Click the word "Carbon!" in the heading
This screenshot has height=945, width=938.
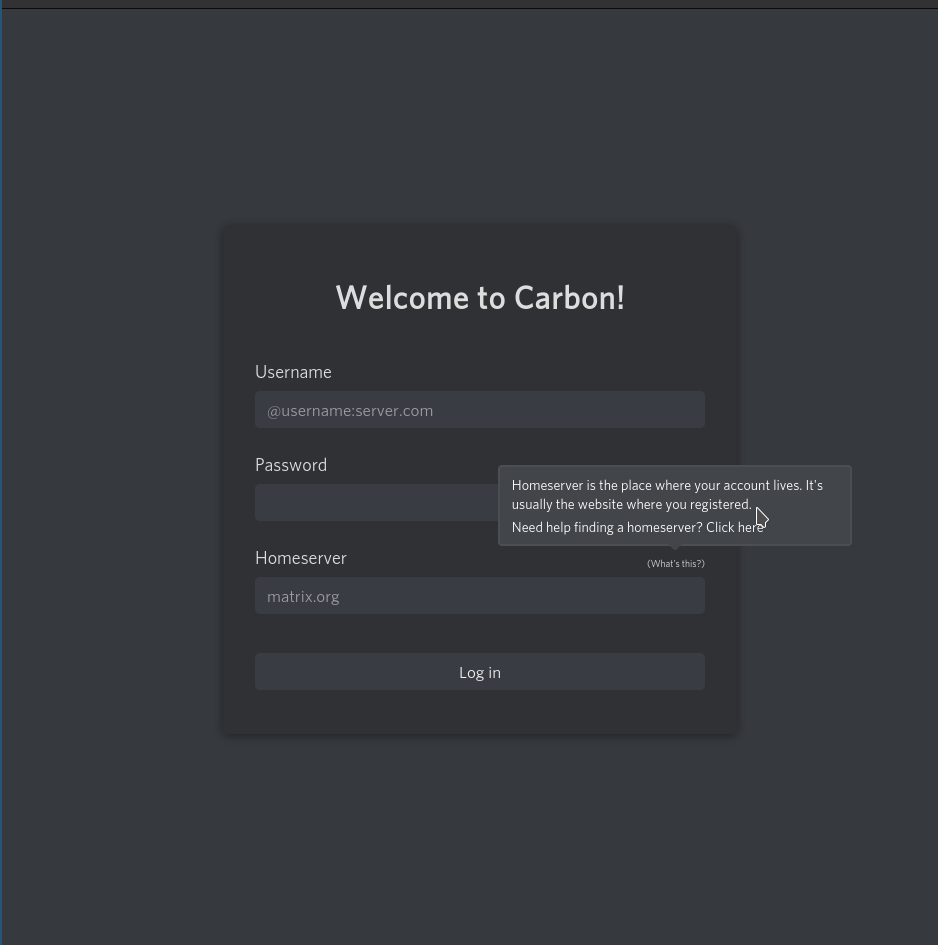pos(569,298)
